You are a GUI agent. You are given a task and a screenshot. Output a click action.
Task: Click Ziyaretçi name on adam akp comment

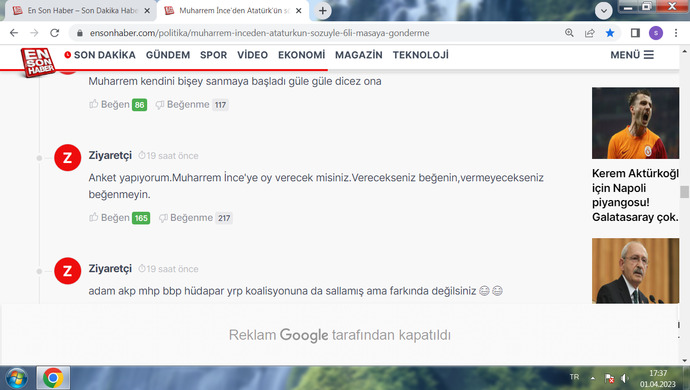click(110, 269)
